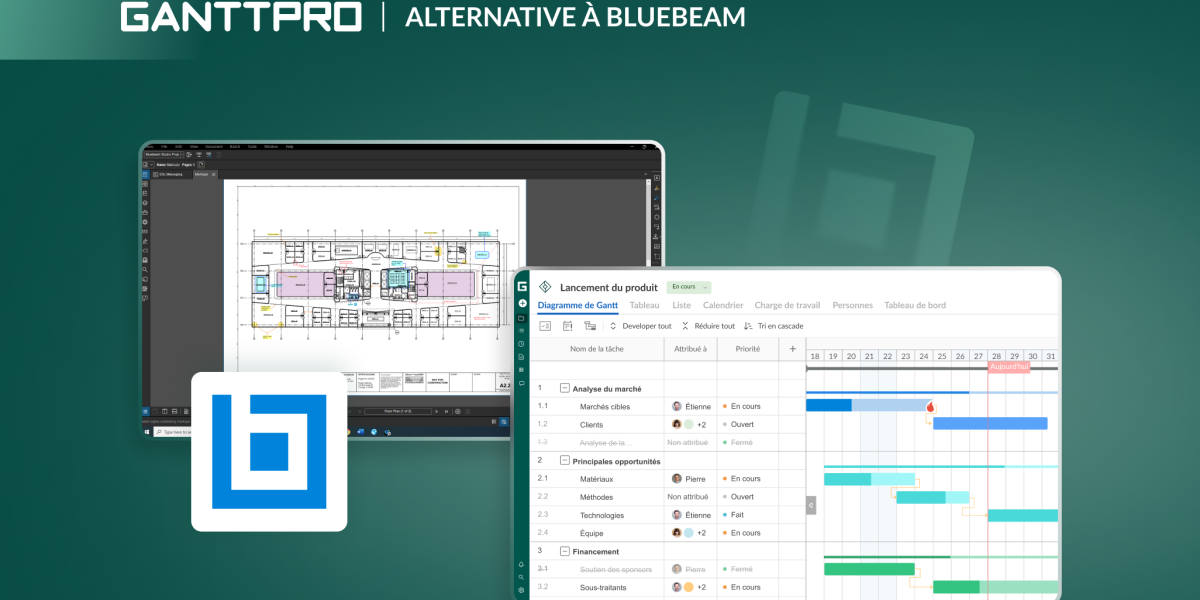Screen dimensions: 1200x600
Task: Open the Charge de travail tab
Action: click(787, 305)
